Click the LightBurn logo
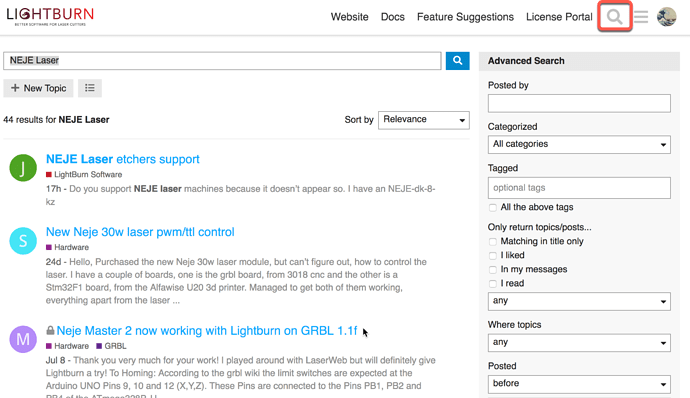 coord(50,16)
